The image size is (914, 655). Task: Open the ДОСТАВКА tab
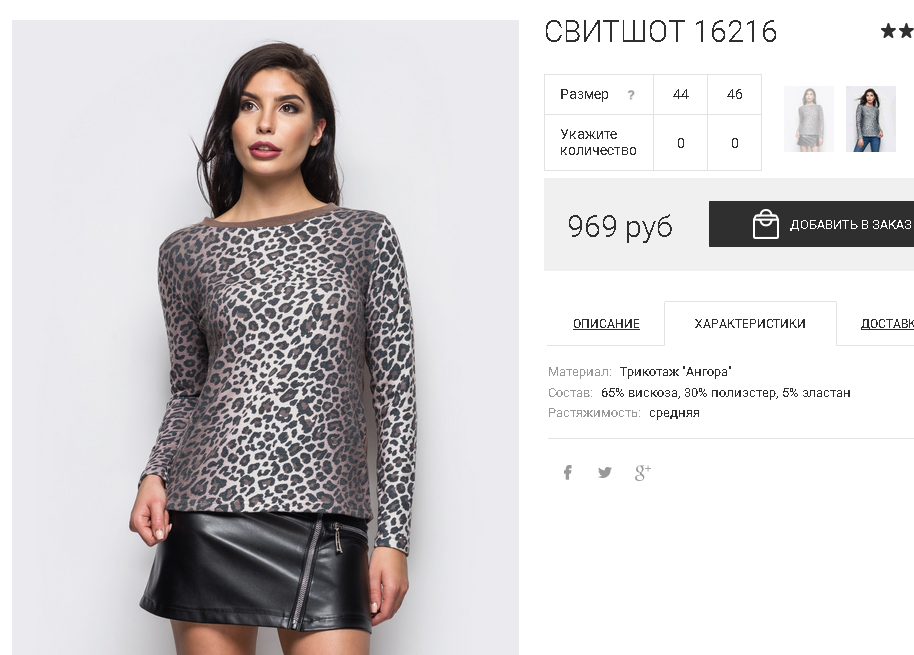click(x=887, y=323)
